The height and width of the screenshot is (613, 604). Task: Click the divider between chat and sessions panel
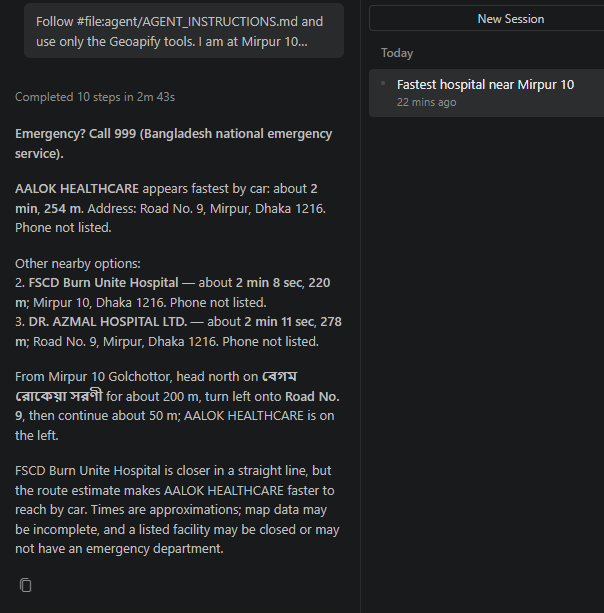point(360,306)
